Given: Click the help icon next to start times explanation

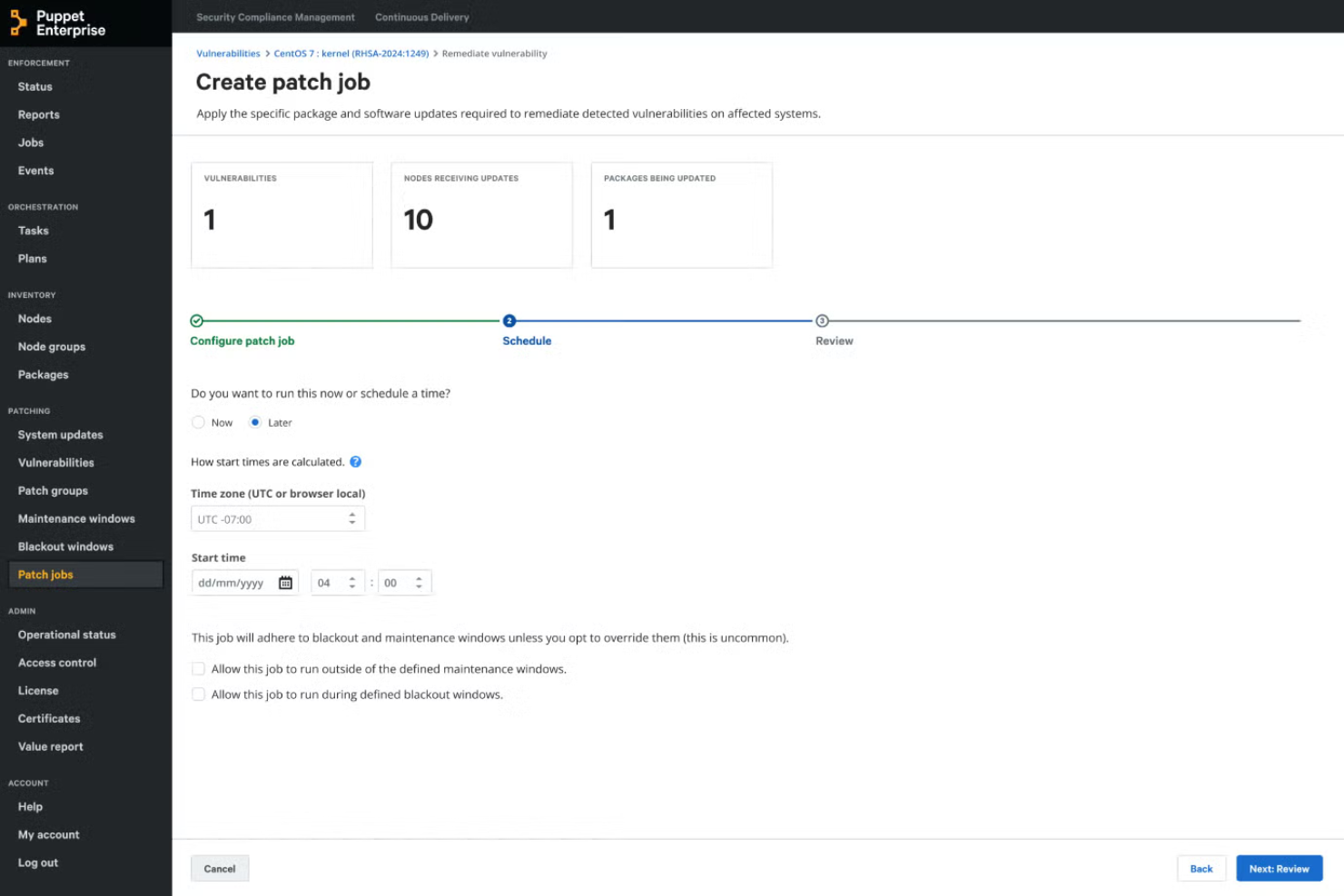Looking at the screenshot, I should pyautogui.click(x=355, y=461).
